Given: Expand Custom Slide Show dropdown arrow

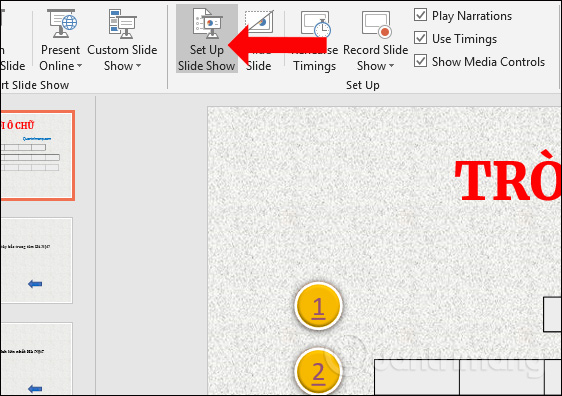Looking at the screenshot, I should point(138,66).
